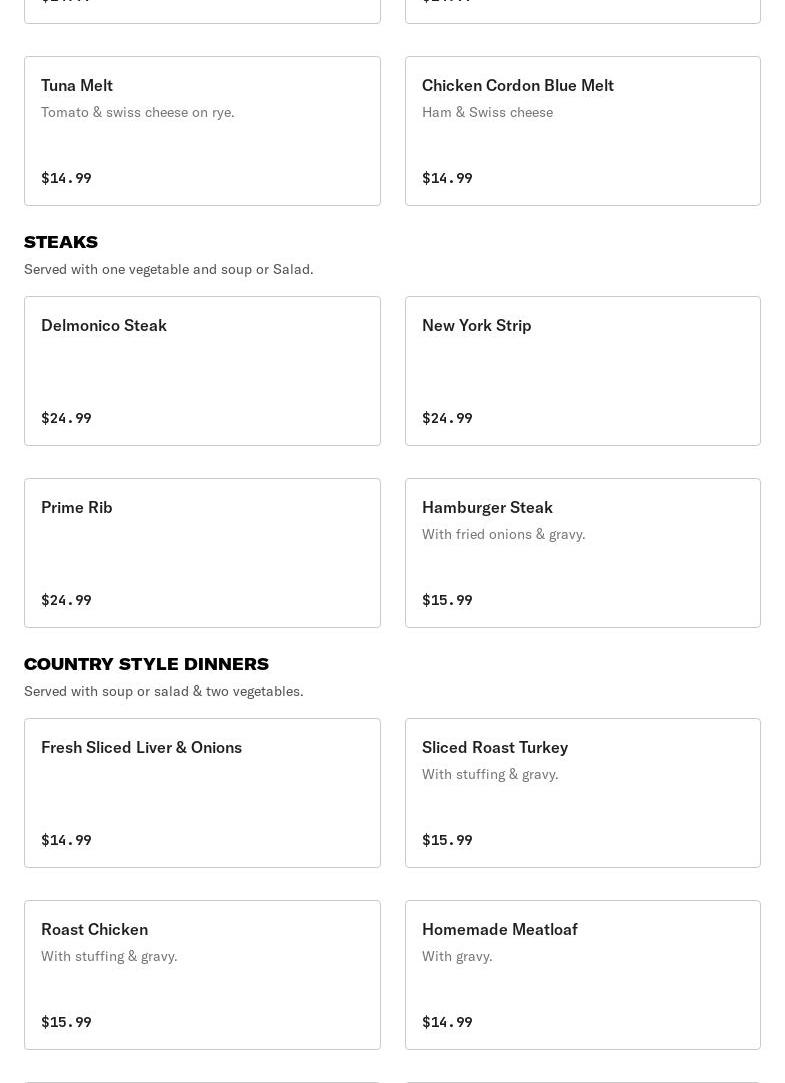Click the Tuna Melt description text
Screen dimensions: 785x1083
[138, 112]
